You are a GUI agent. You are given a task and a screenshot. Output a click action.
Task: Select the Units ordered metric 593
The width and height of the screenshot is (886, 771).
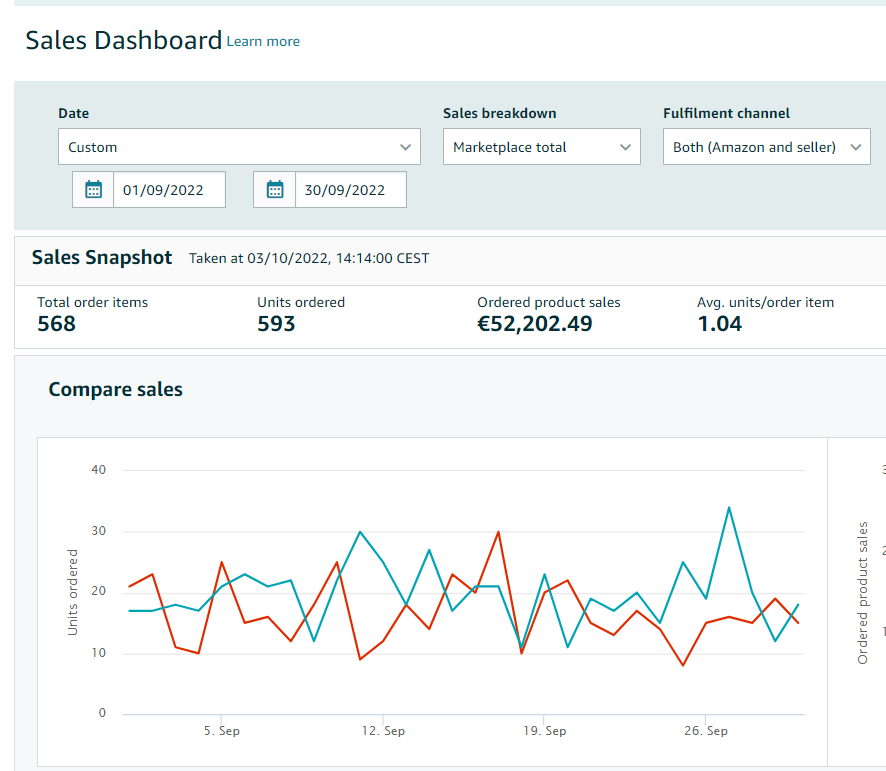click(x=276, y=324)
